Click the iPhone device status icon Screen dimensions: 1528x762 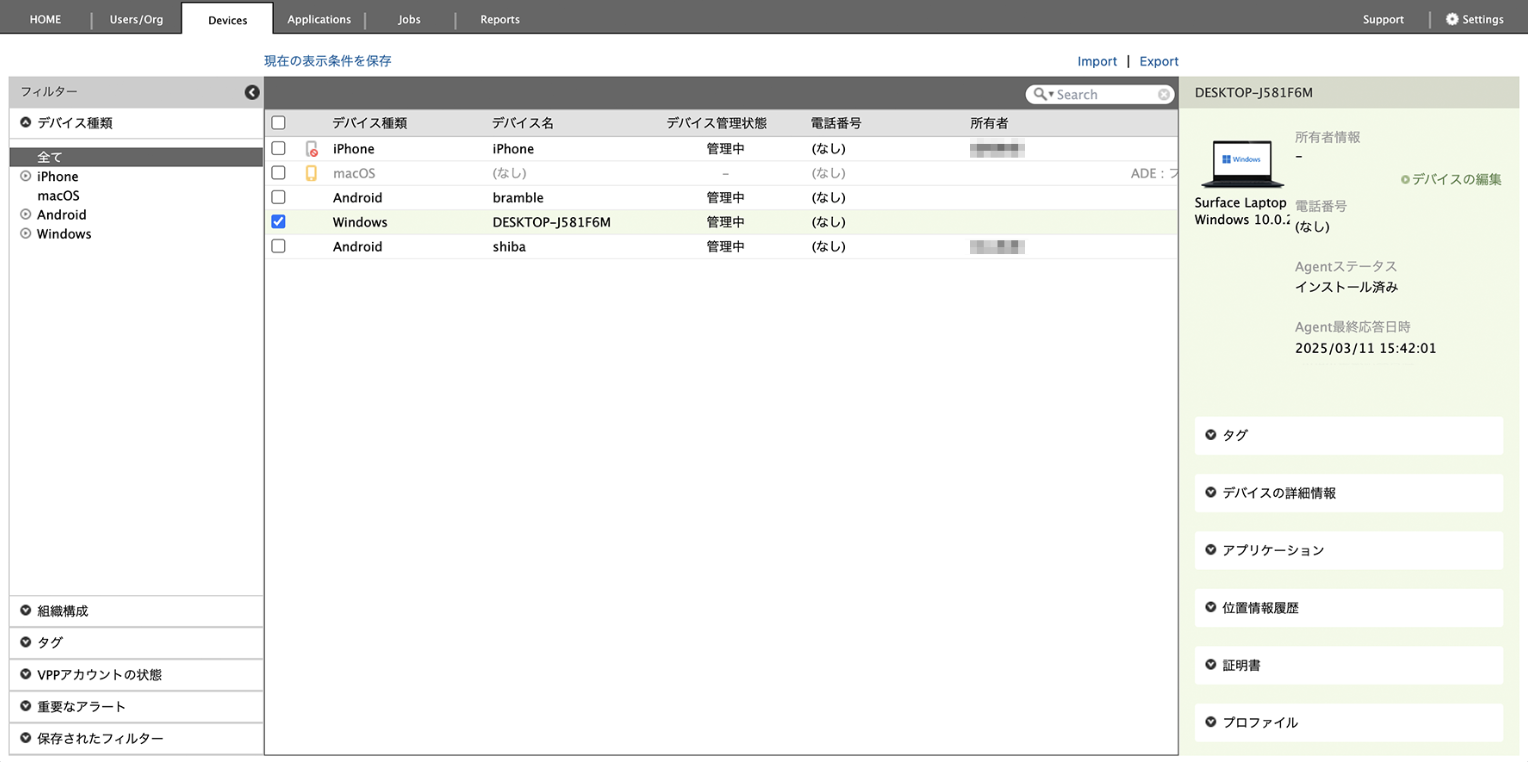tap(311, 149)
